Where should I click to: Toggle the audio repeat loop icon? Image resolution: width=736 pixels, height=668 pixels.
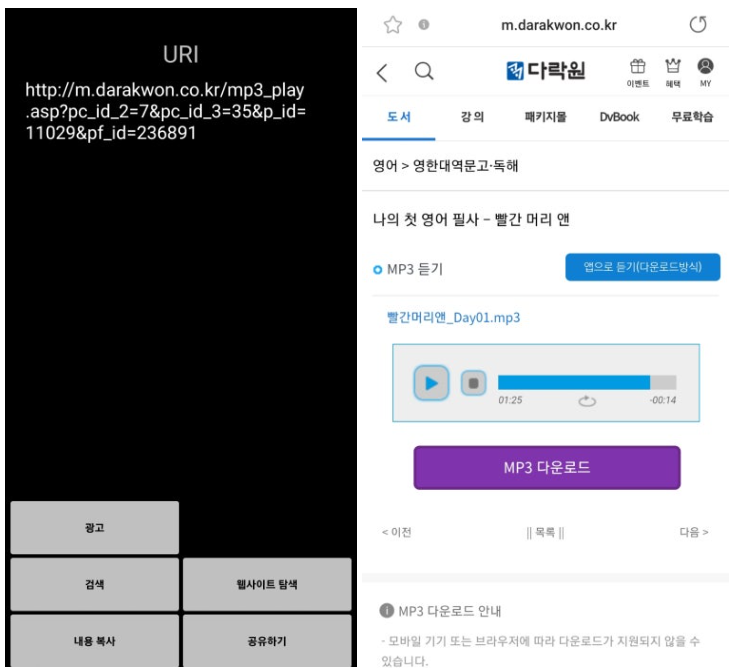[587, 401]
